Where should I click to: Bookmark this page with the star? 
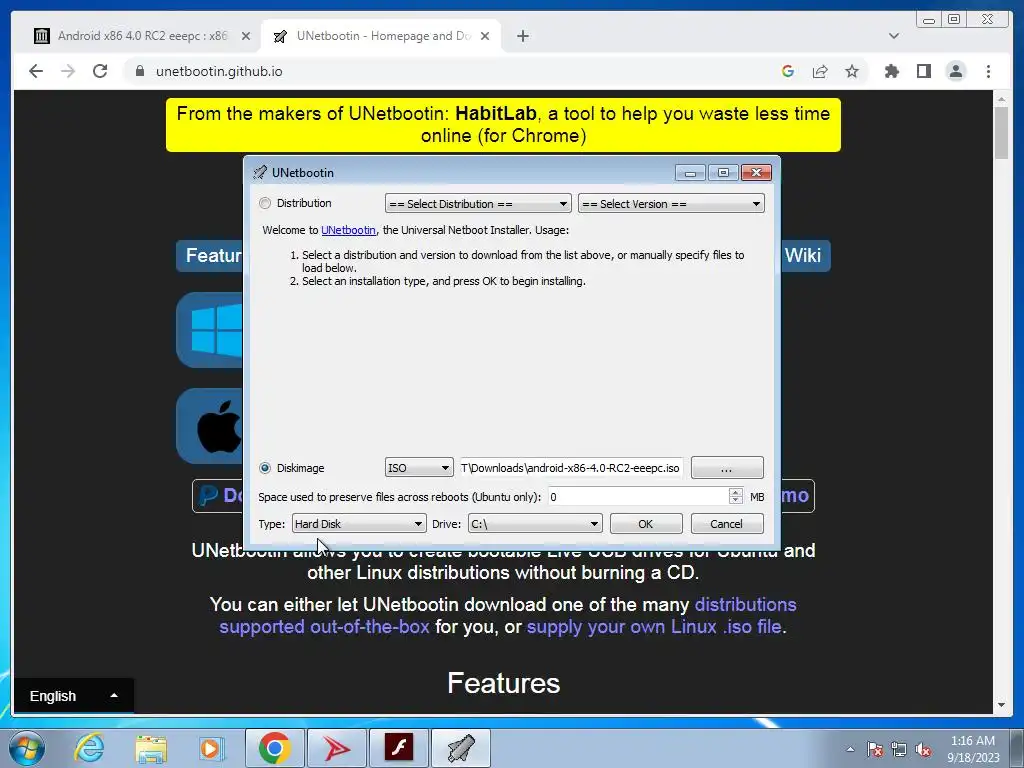[x=852, y=71]
